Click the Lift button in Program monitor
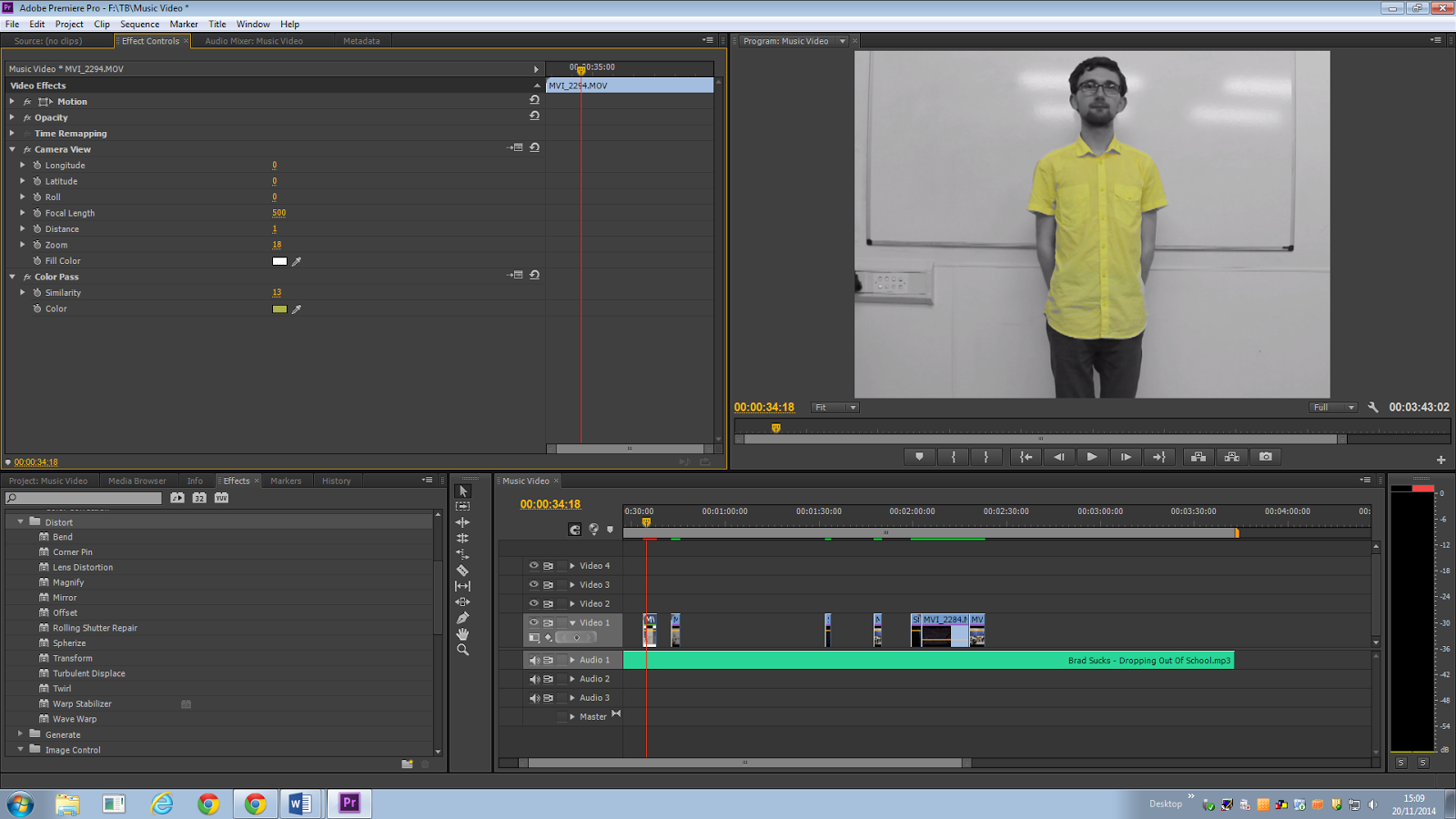 [1198, 457]
